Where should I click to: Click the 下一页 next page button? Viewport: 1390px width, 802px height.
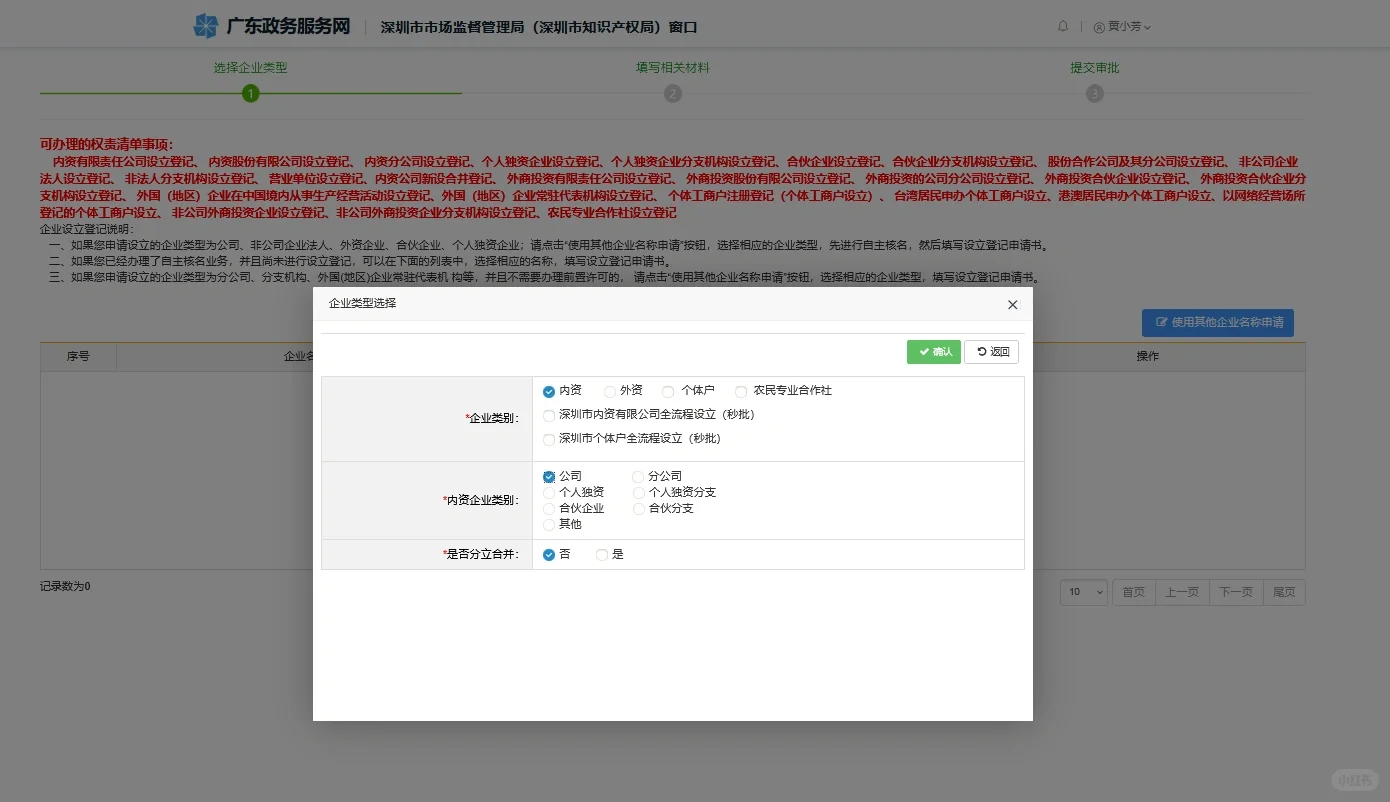pyautogui.click(x=1235, y=592)
